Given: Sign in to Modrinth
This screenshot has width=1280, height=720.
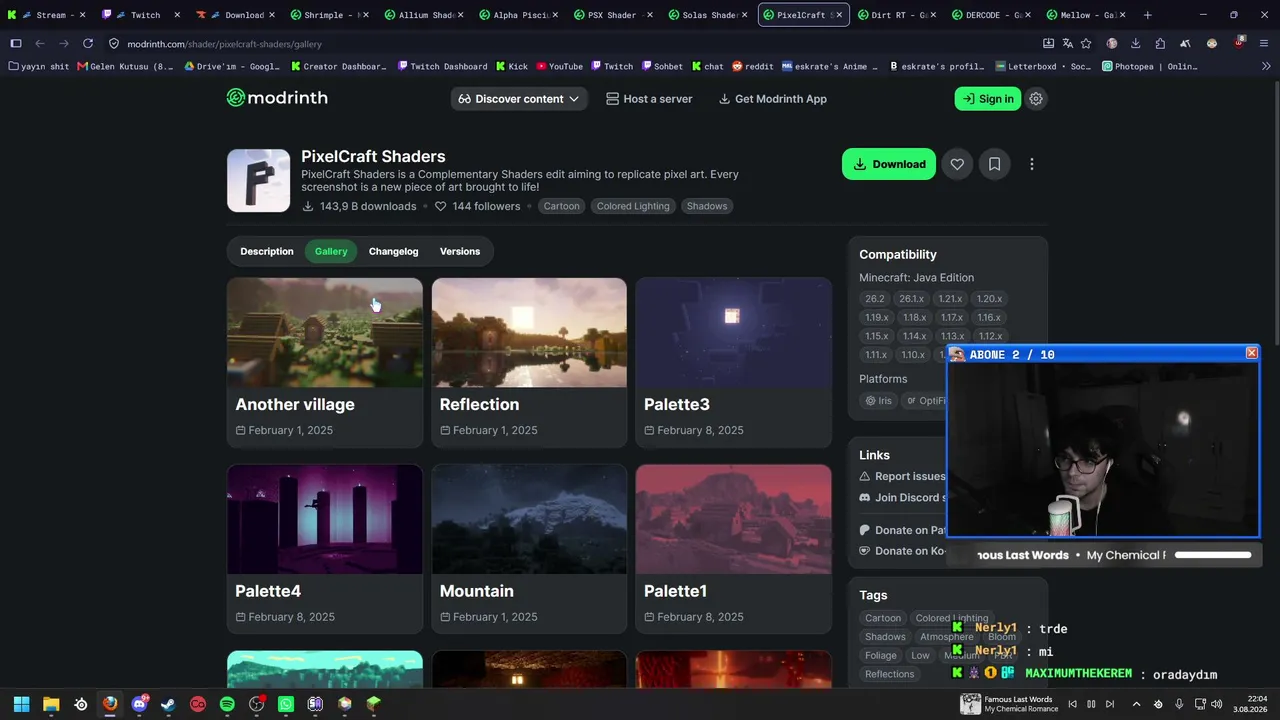Looking at the screenshot, I should [988, 99].
